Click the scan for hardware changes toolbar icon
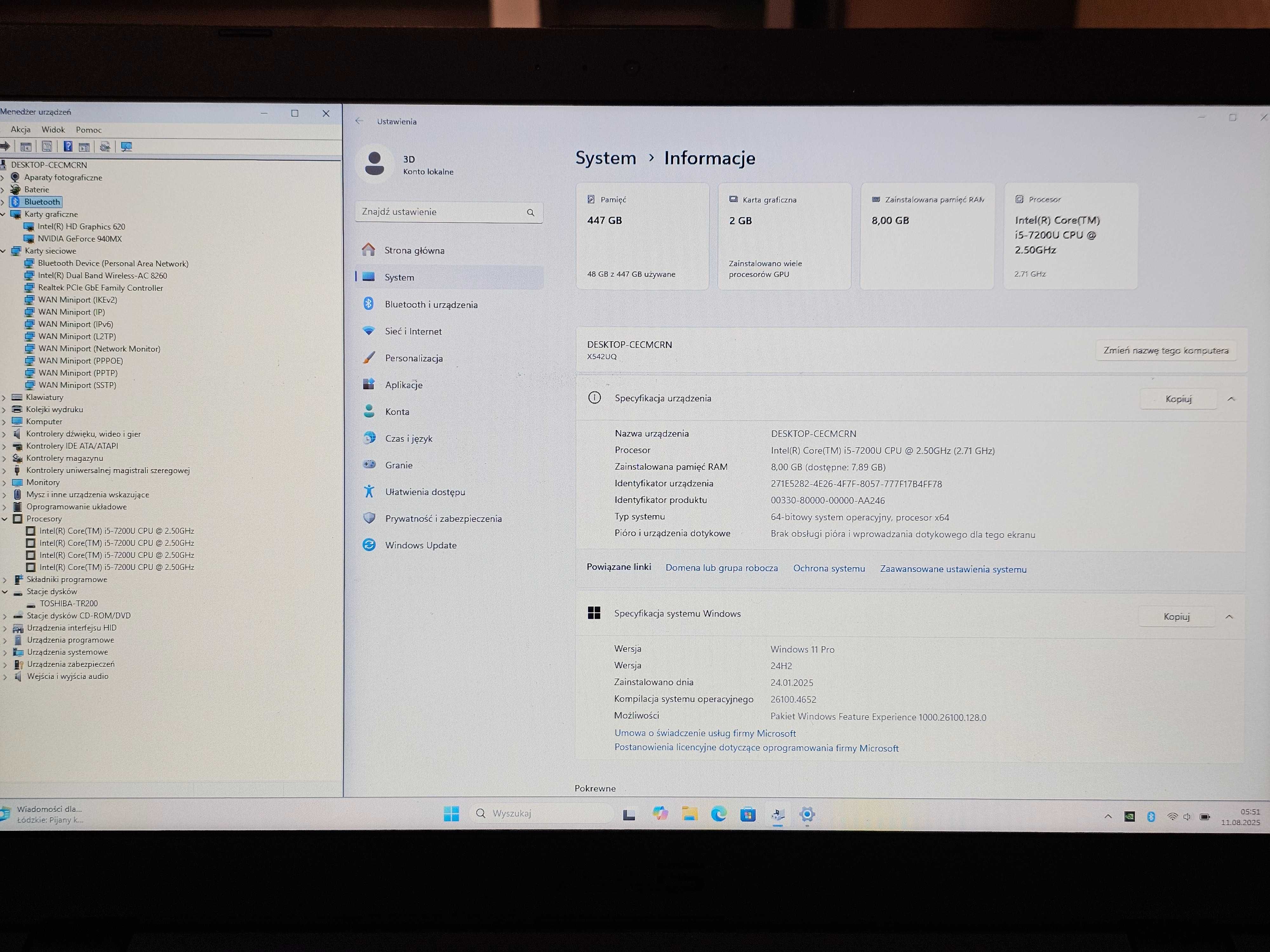Image resolution: width=1270 pixels, height=952 pixels. (126, 146)
